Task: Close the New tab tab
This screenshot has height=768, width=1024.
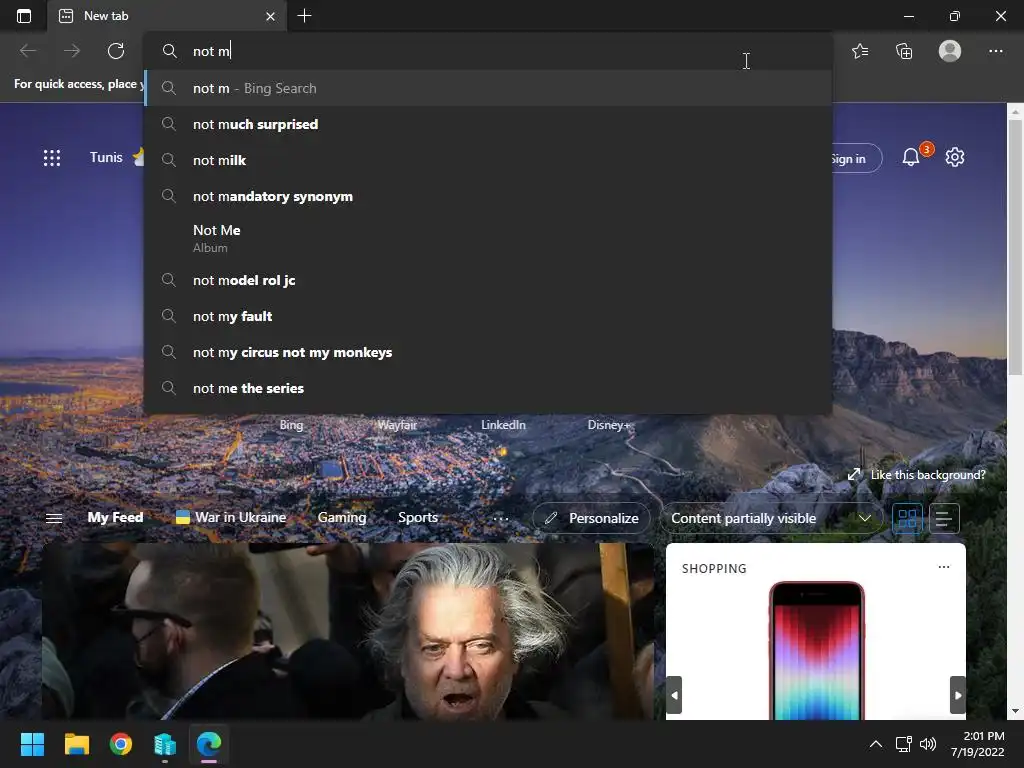Action: [x=270, y=16]
